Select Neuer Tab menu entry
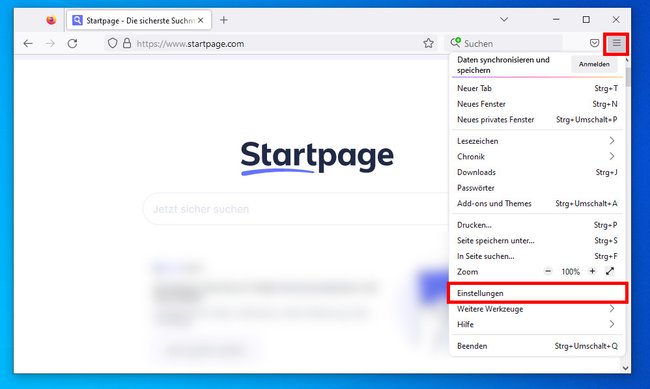This screenshot has width=650, height=389. pyautogui.click(x=537, y=88)
